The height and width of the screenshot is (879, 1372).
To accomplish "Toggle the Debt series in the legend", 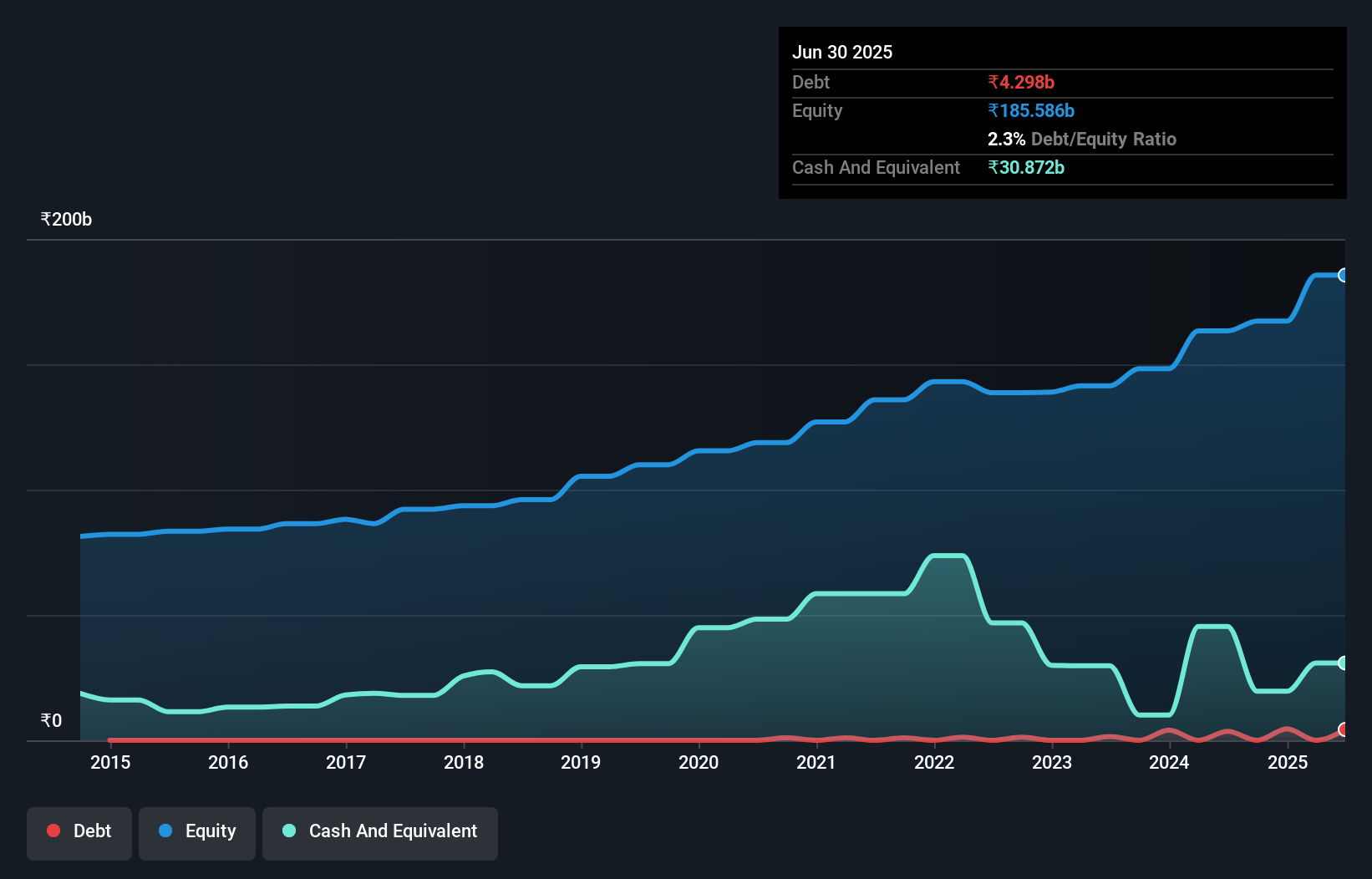I will pos(79,832).
